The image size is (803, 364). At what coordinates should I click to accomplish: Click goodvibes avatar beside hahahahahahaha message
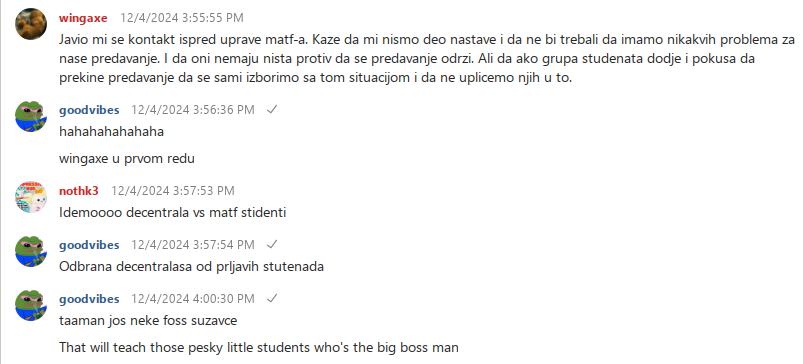[32, 116]
